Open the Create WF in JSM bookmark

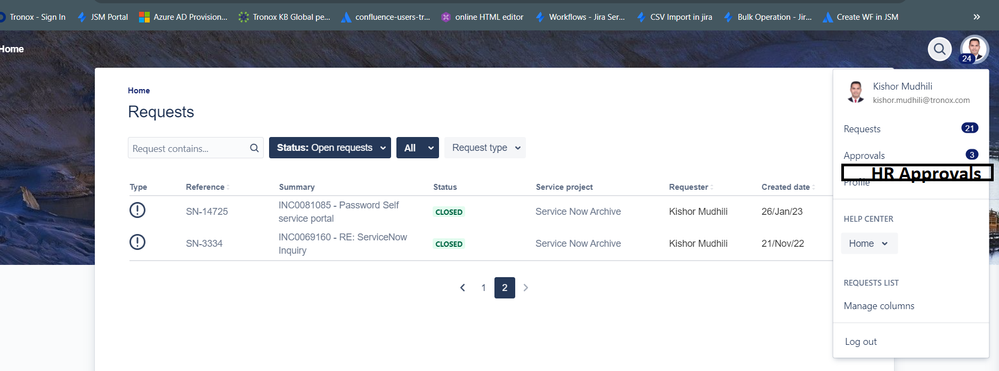[x=860, y=17]
